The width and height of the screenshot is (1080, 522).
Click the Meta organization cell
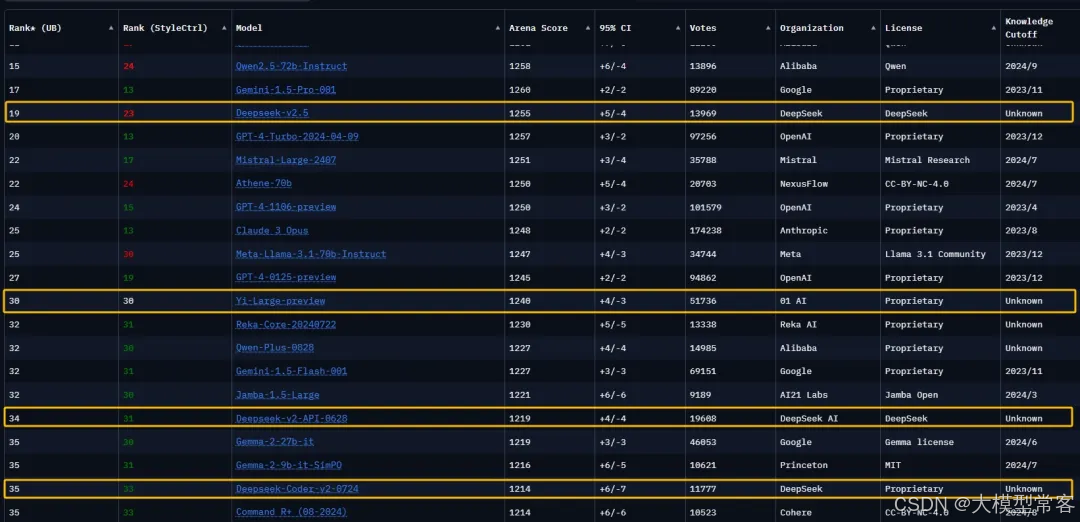click(x=791, y=254)
